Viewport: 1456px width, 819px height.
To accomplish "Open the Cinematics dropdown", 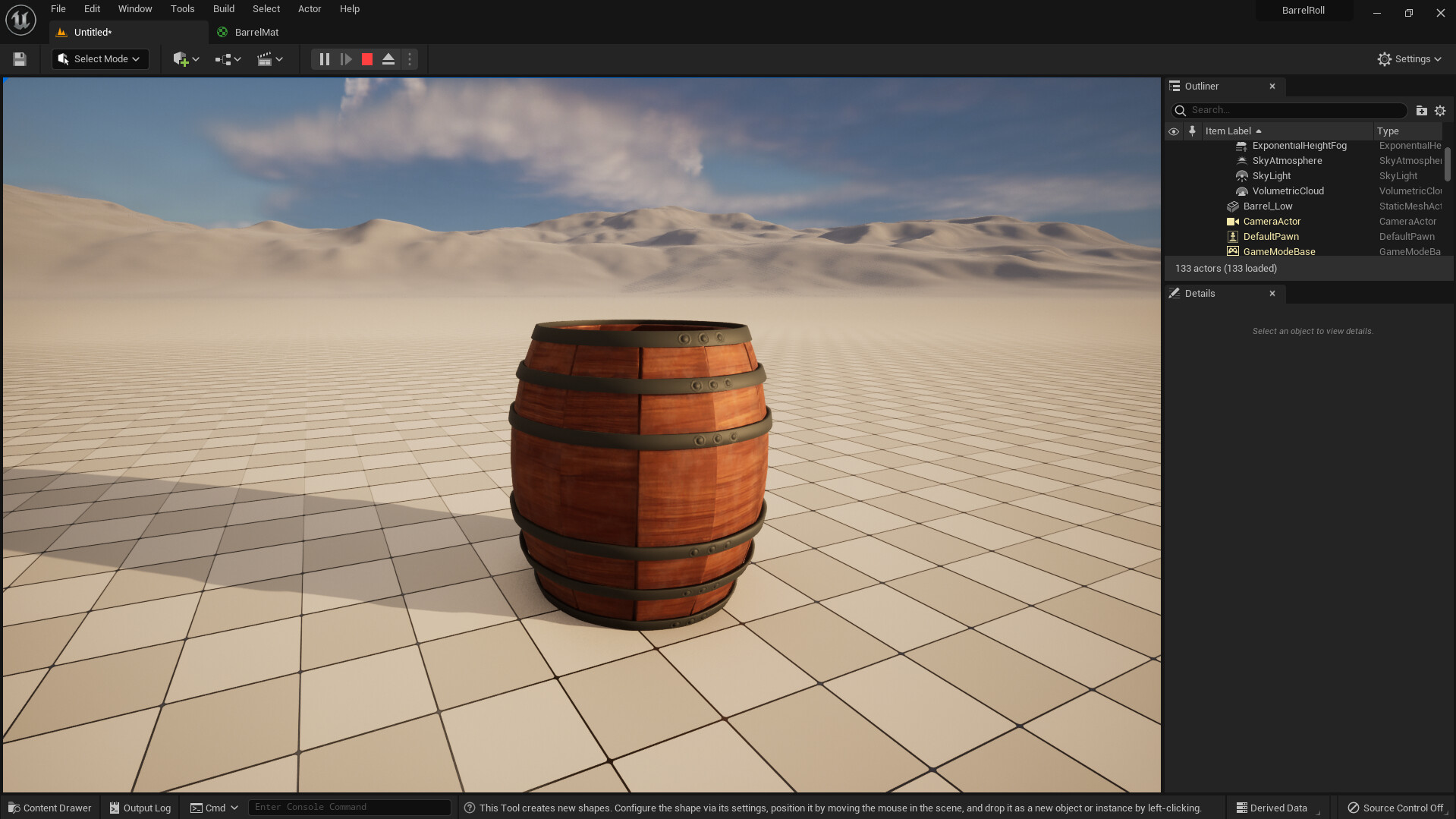I will (269, 58).
